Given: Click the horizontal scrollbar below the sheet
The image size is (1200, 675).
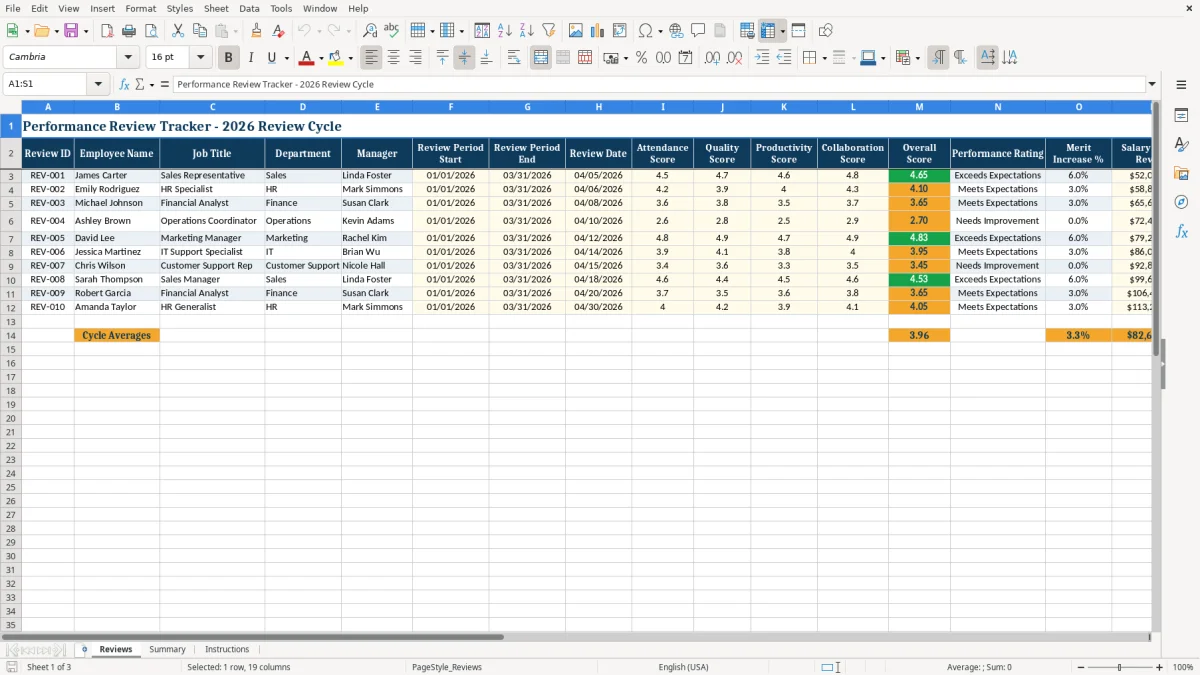Looking at the screenshot, I should (252, 636).
